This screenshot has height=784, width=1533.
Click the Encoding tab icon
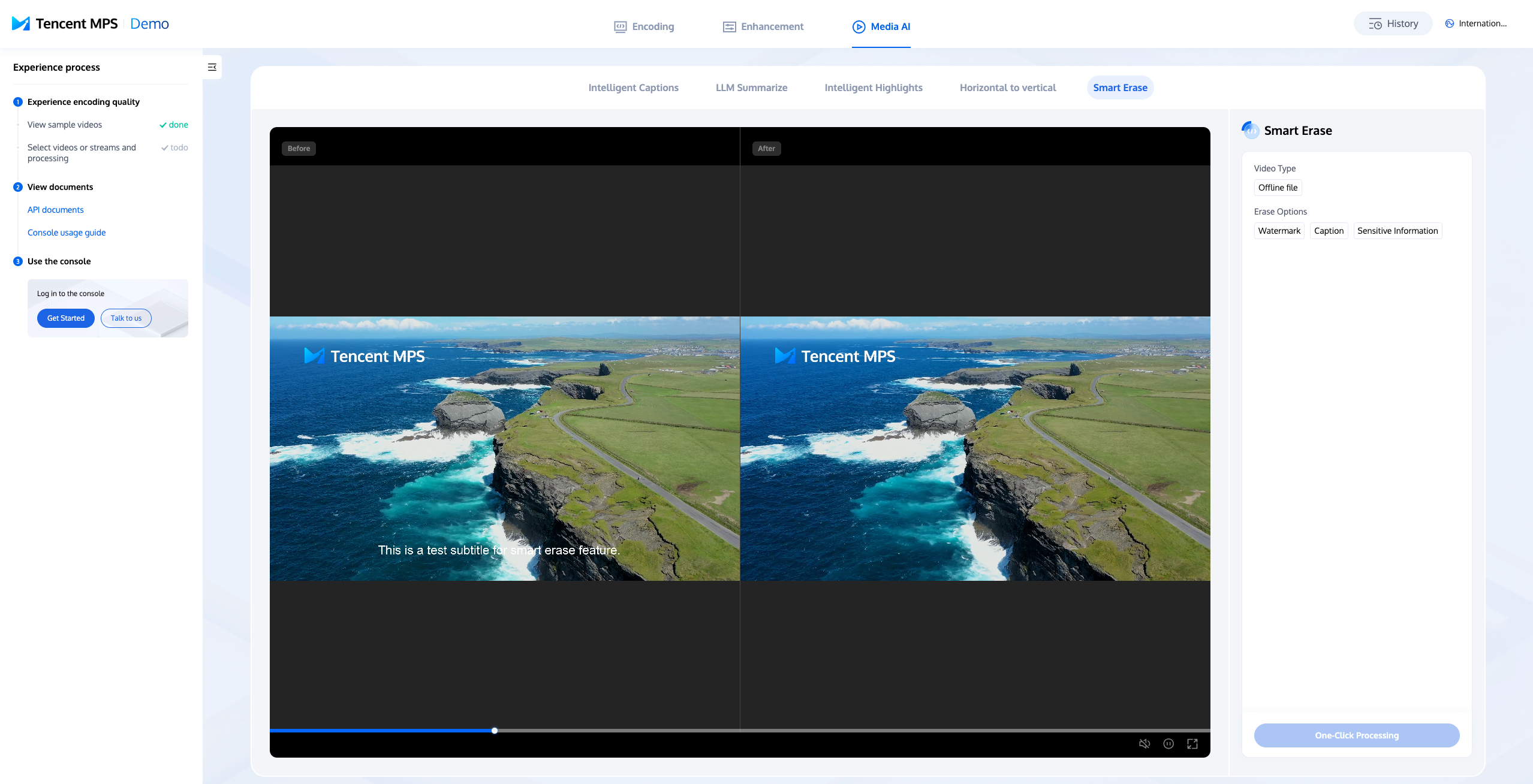point(620,26)
